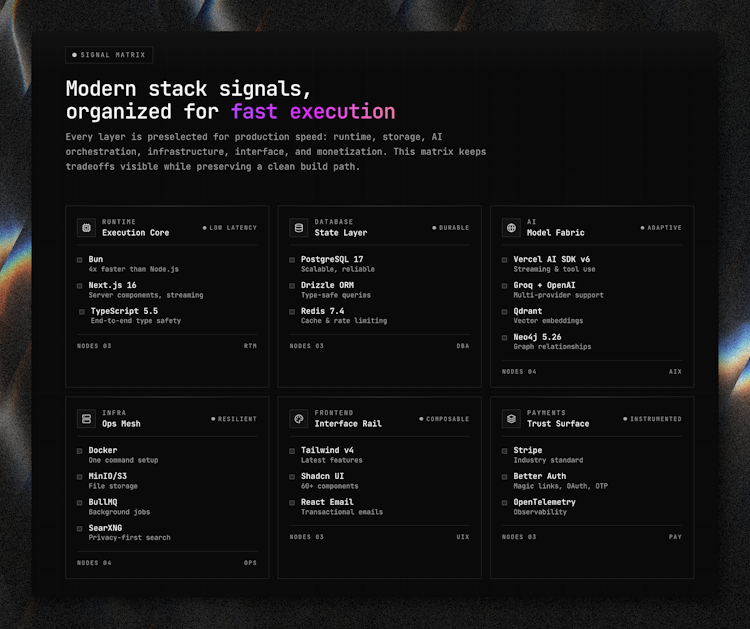Click the square bullet beside BullMQ
This screenshot has height=629, width=750.
(x=79, y=502)
